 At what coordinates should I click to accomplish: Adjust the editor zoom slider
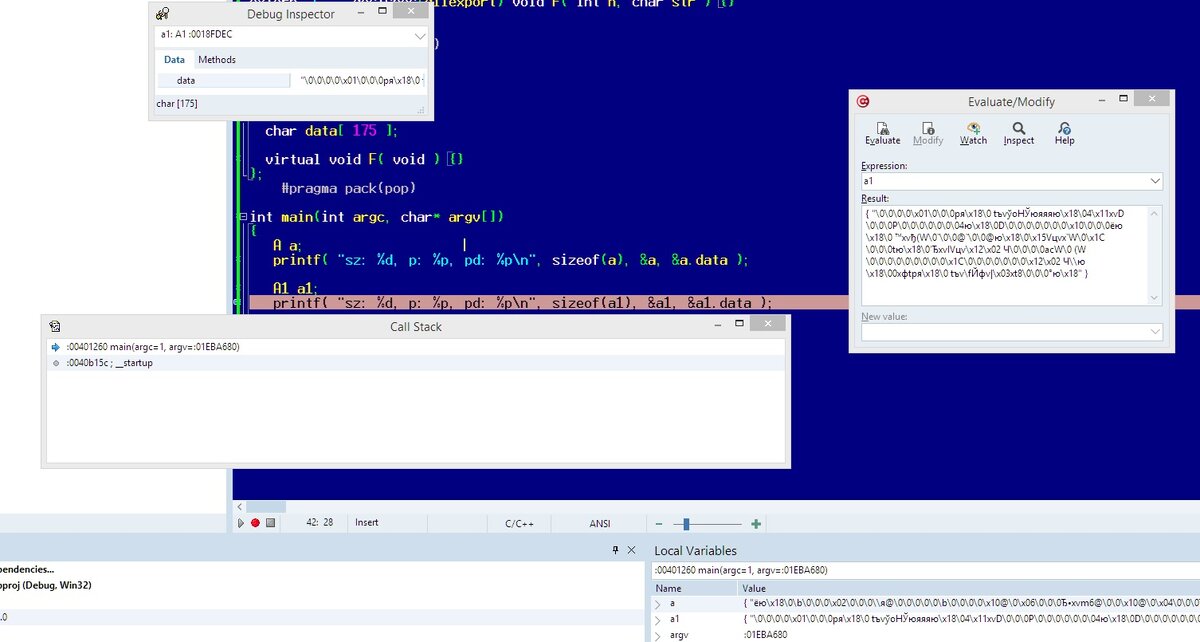click(686, 523)
